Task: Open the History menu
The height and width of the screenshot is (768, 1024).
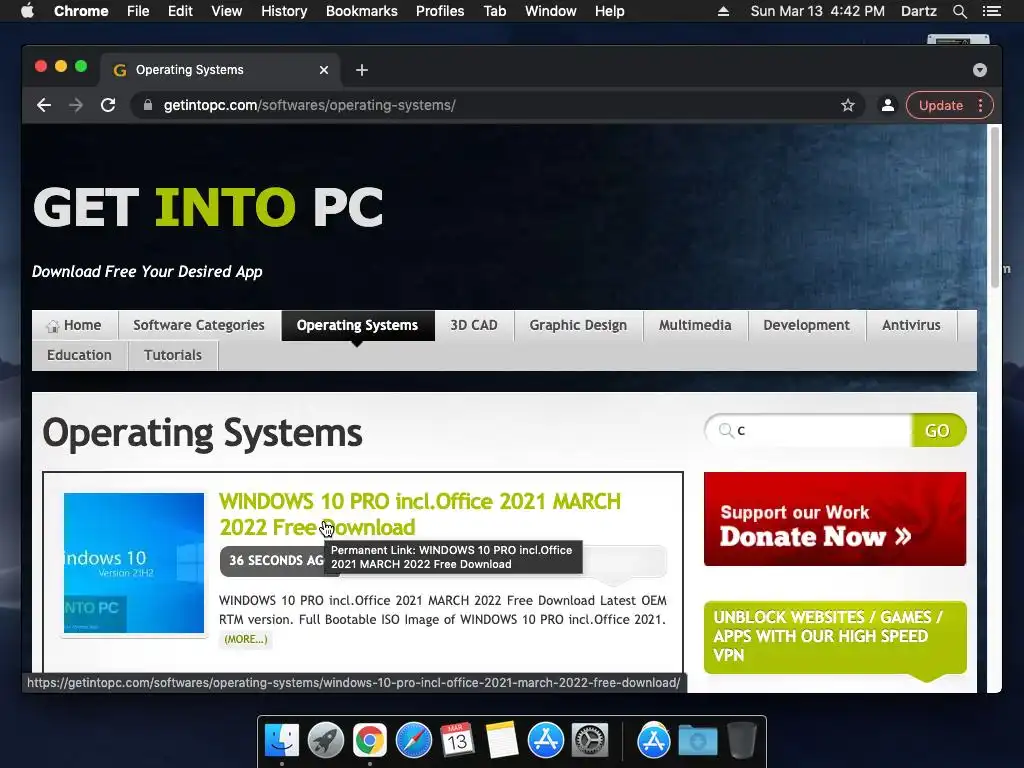Action: pos(284,11)
